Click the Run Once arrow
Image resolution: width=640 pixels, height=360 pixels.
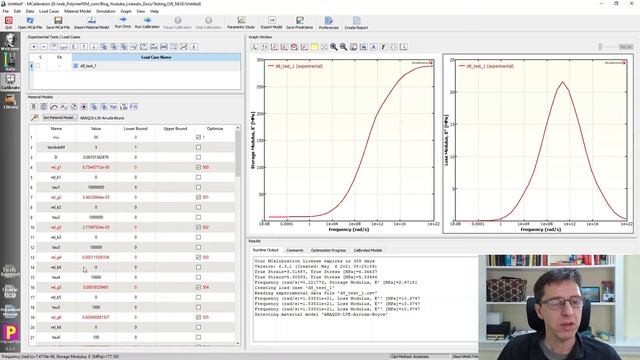click(122, 22)
